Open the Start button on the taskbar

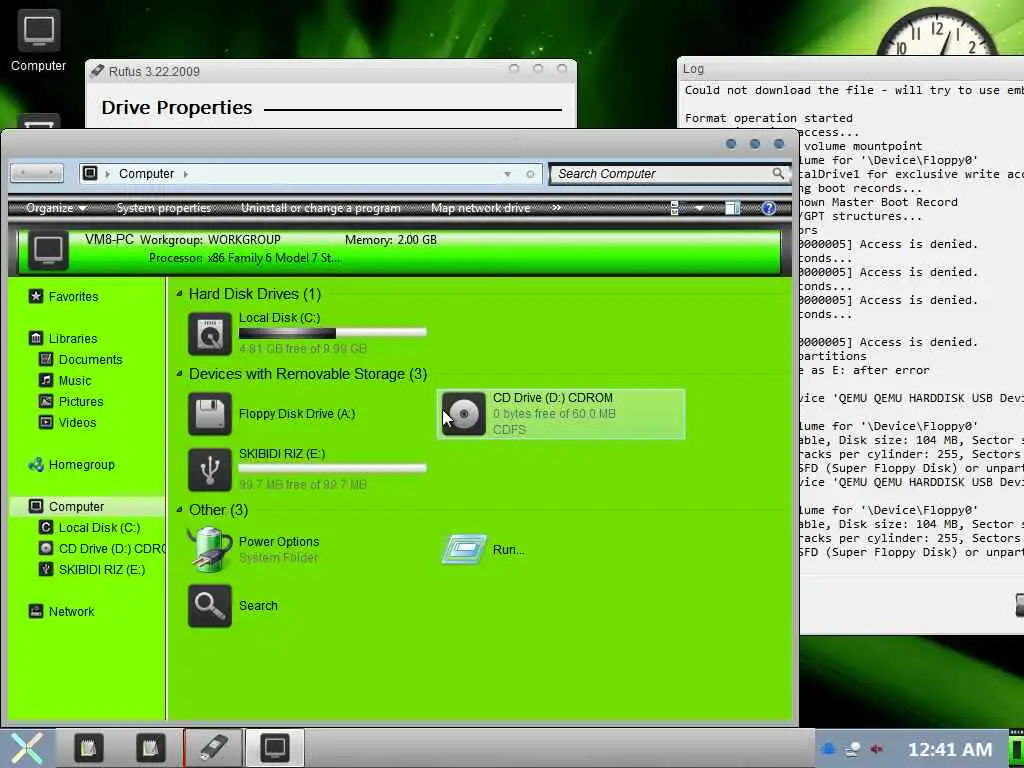pos(26,748)
